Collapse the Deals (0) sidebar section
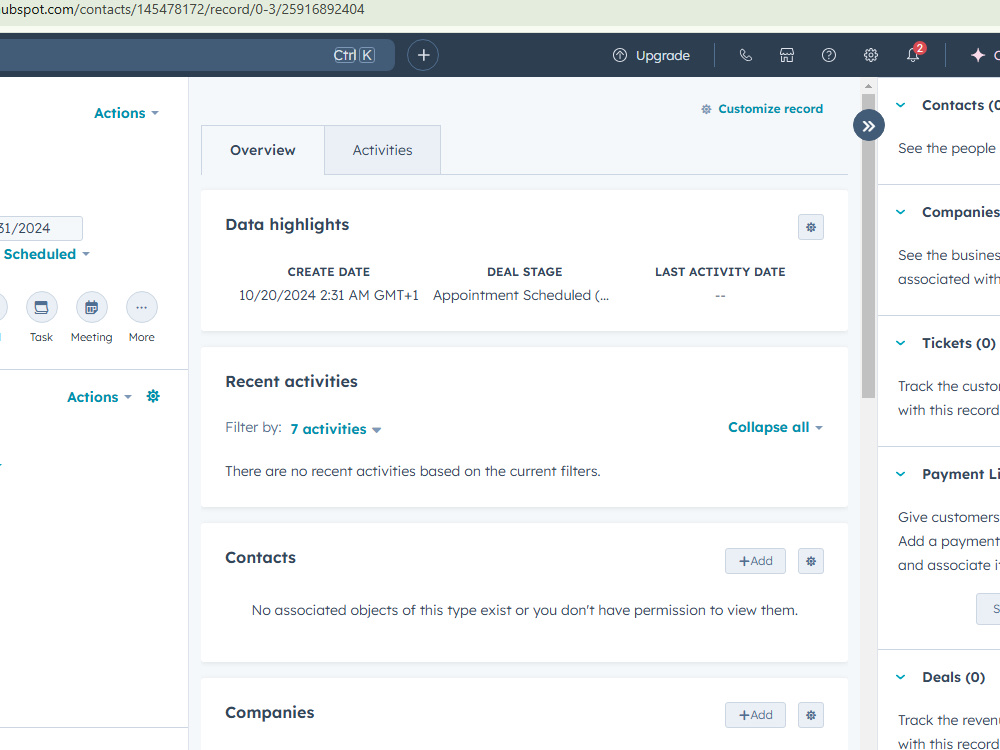The width and height of the screenshot is (1000, 750). click(x=901, y=677)
